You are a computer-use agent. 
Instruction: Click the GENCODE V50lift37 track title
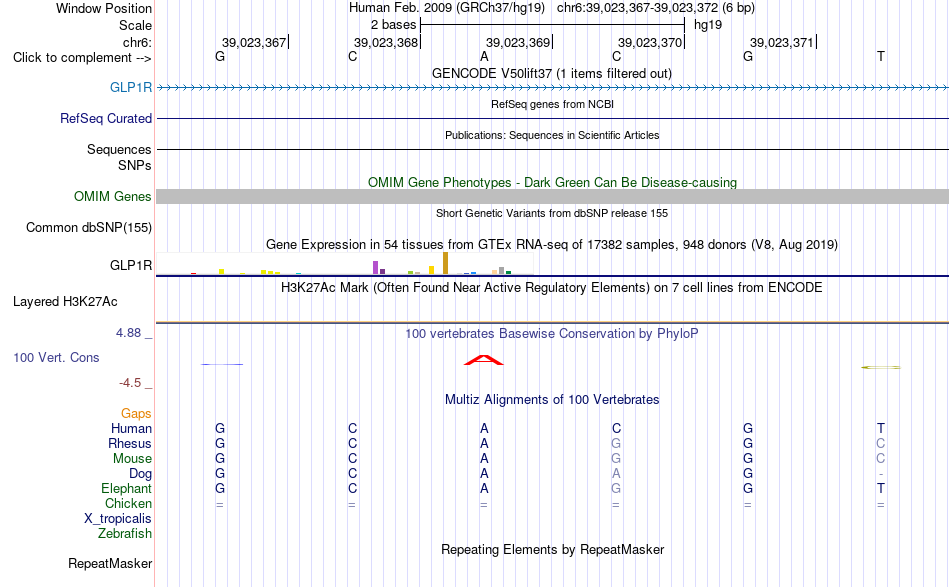(x=552, y=73)
